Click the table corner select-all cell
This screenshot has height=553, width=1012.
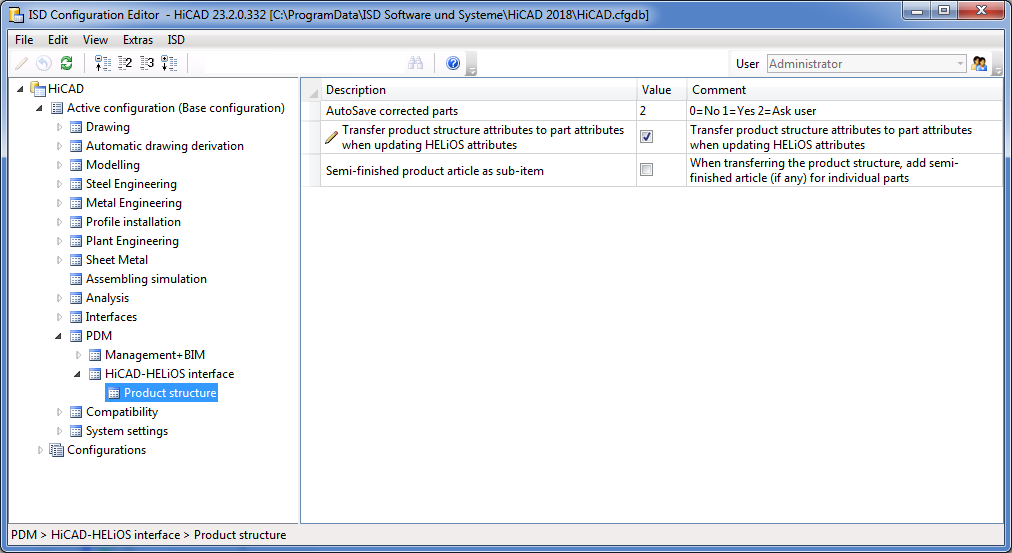click(311, 90)
